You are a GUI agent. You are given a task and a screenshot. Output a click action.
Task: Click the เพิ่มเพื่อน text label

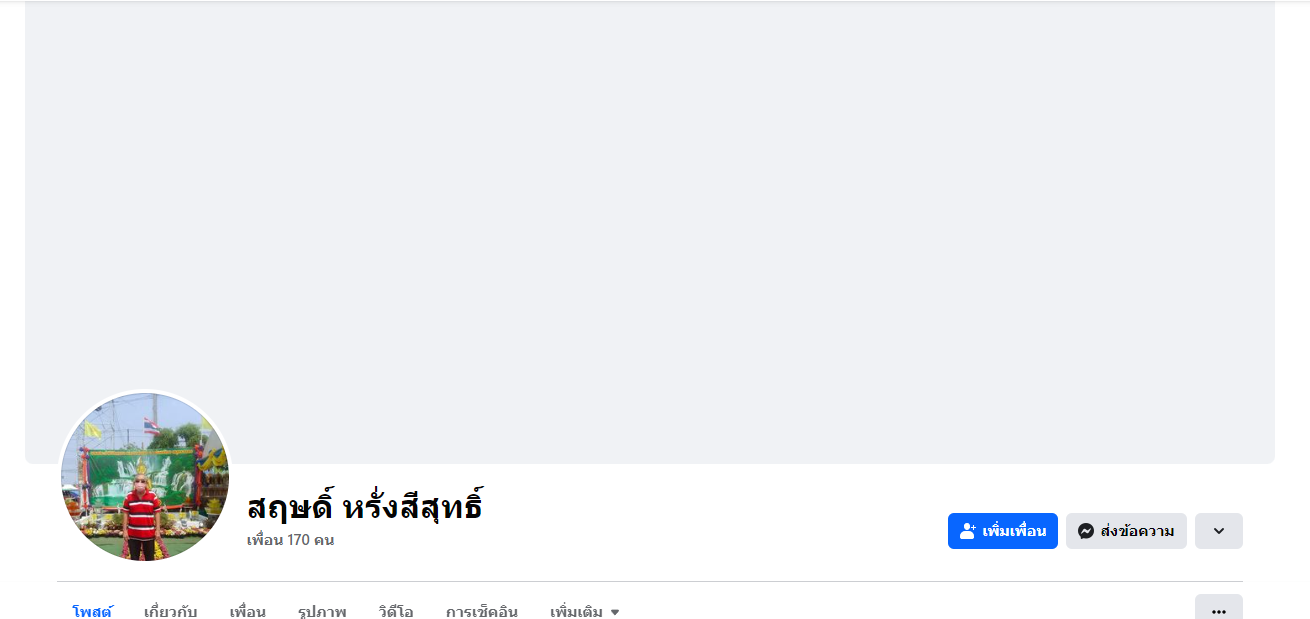point(1014,531)
